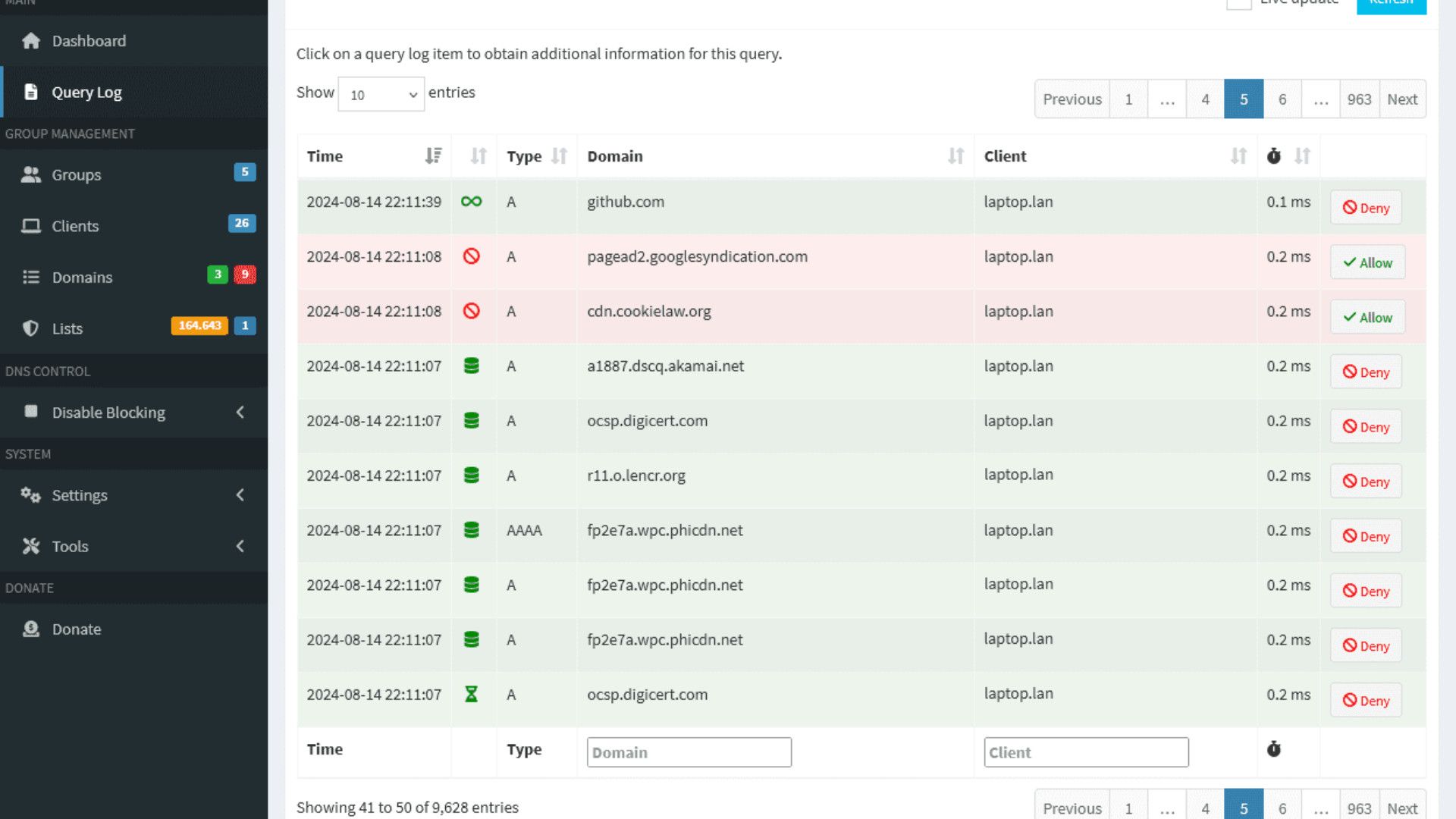Image resolution: width=1456 pixels, height=819 pixels.
Task: Click stopwatch icon in table footer
Action: 1274,749
